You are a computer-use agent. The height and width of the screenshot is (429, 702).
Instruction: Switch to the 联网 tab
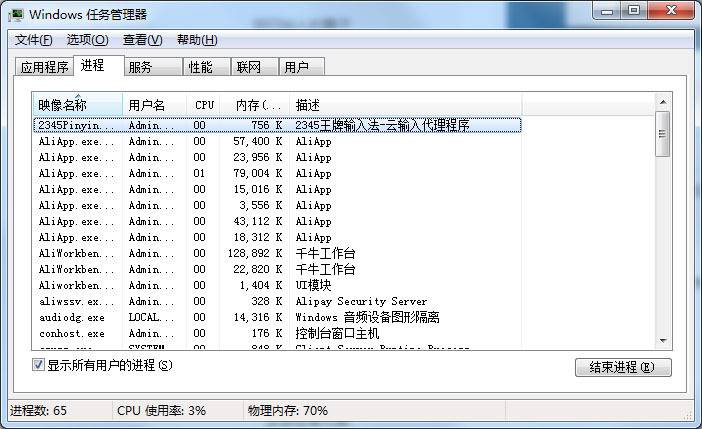coord(254,67)
